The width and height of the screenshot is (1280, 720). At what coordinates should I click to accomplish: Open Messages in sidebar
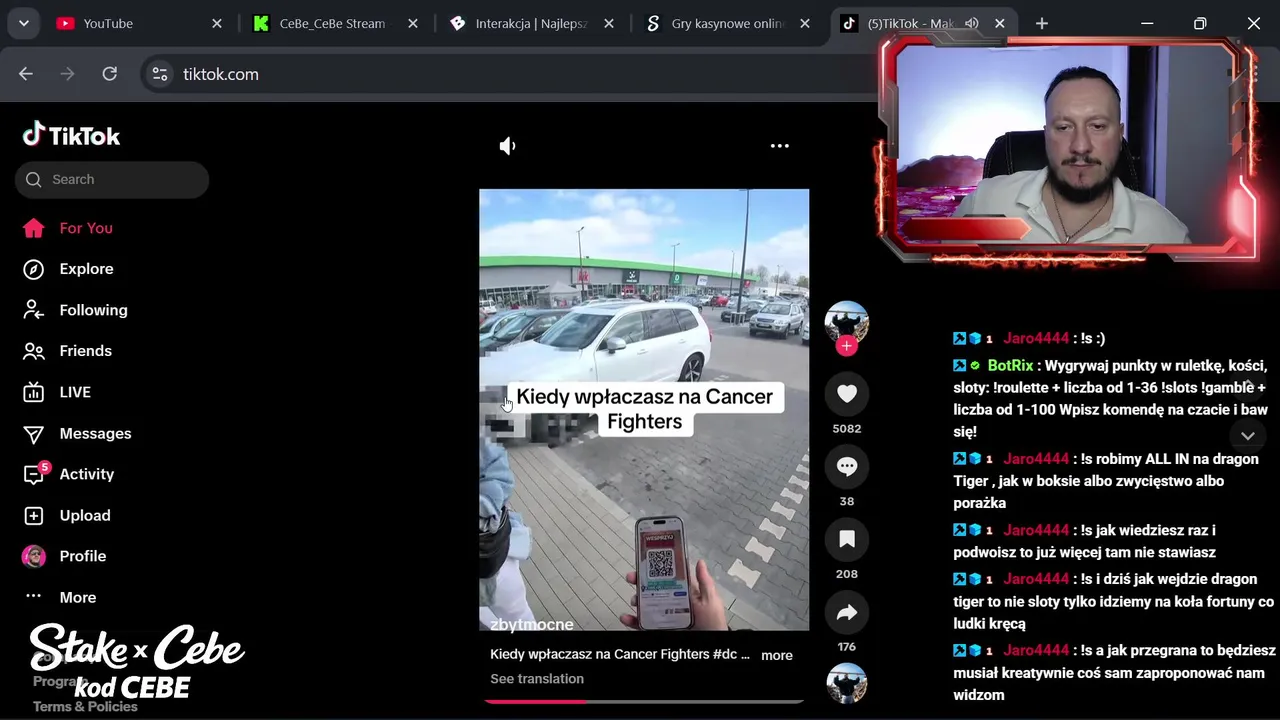click(x=77, y=433)
